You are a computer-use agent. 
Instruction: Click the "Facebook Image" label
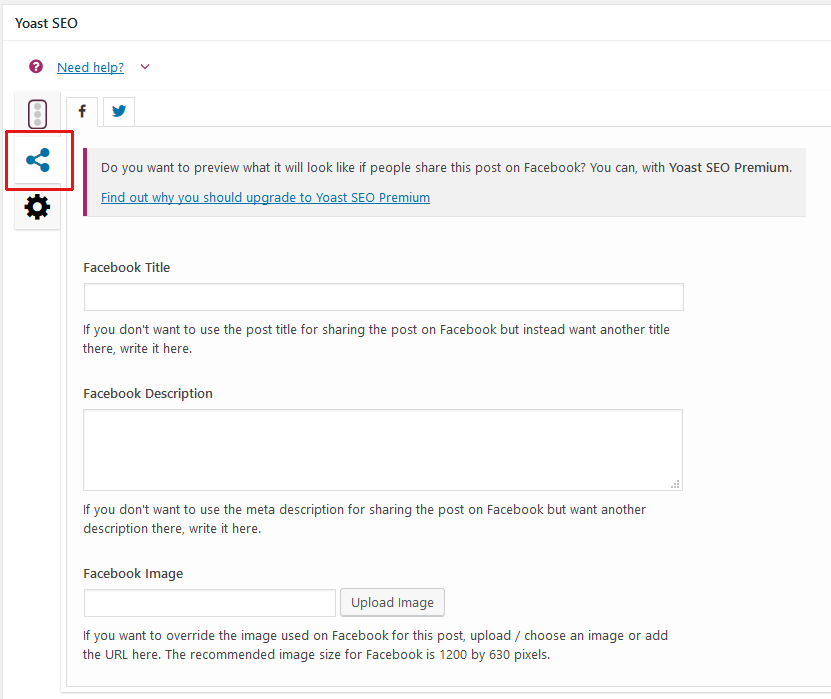(x=133, y=573)
